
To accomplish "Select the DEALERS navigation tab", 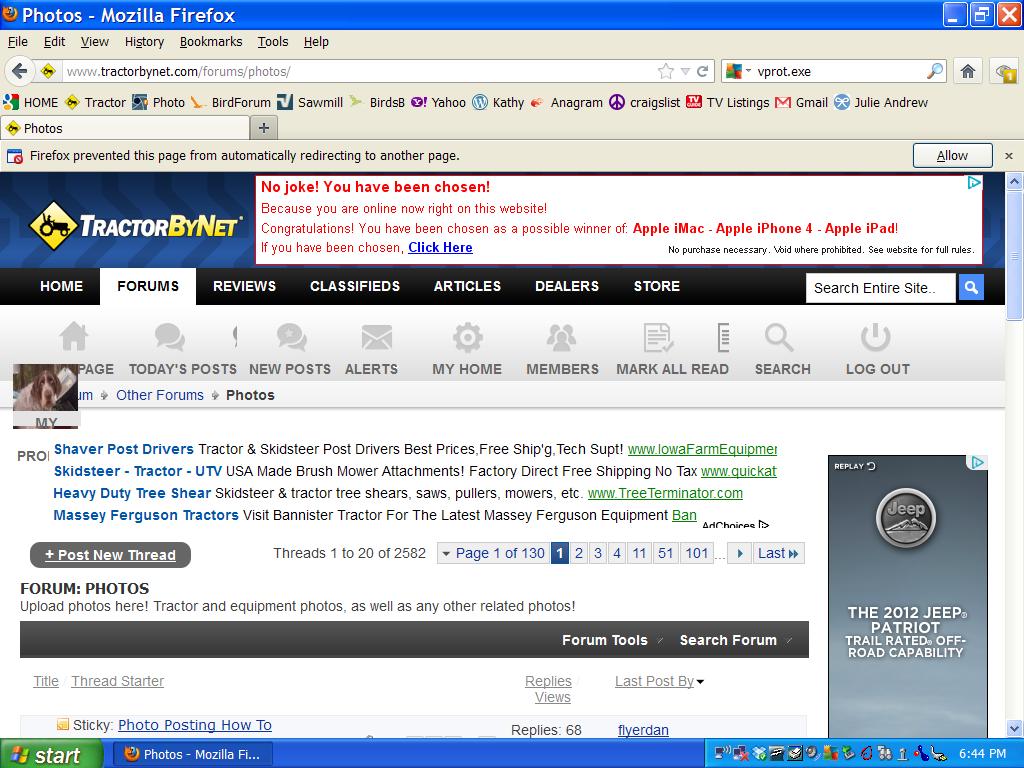I will (567, 286).
